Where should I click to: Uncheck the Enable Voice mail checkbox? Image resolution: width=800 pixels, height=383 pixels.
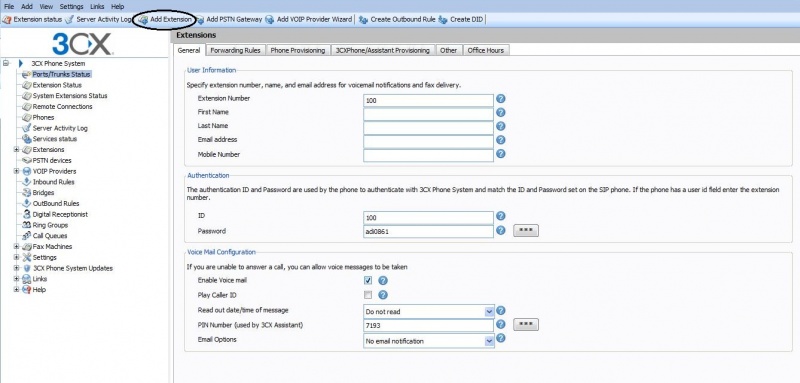tap(368, 280)
